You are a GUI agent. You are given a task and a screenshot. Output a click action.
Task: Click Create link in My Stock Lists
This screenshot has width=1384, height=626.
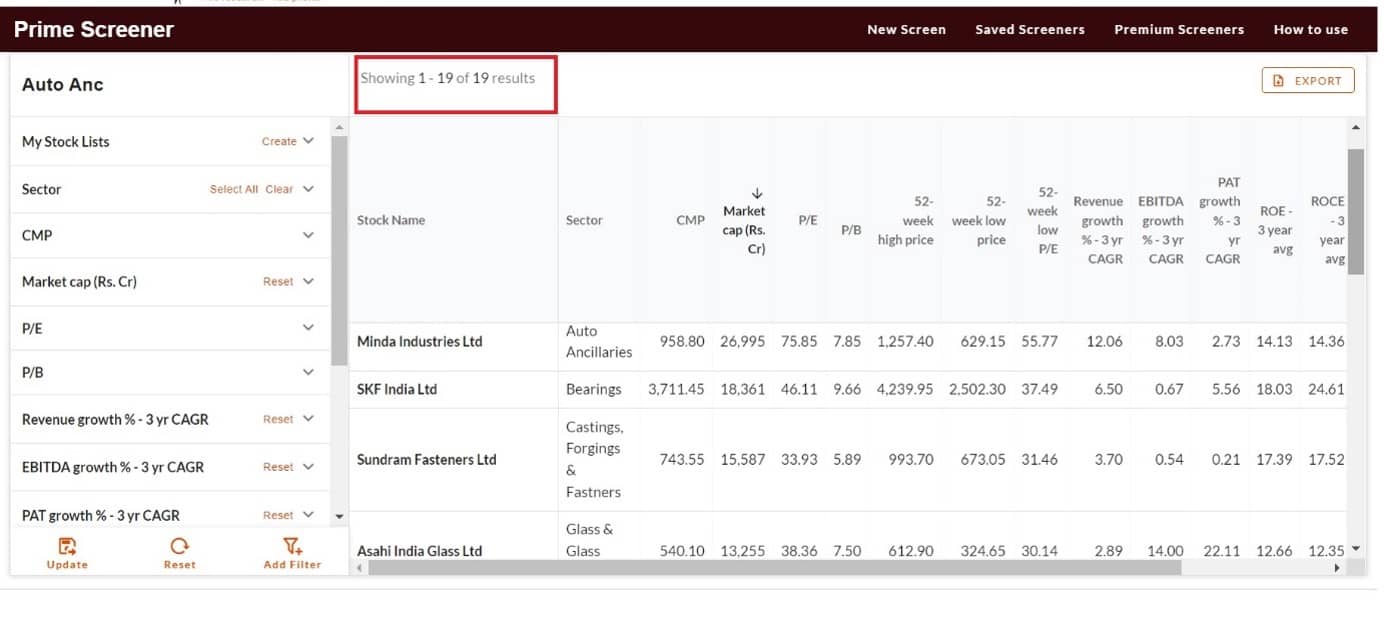point(279,142)
